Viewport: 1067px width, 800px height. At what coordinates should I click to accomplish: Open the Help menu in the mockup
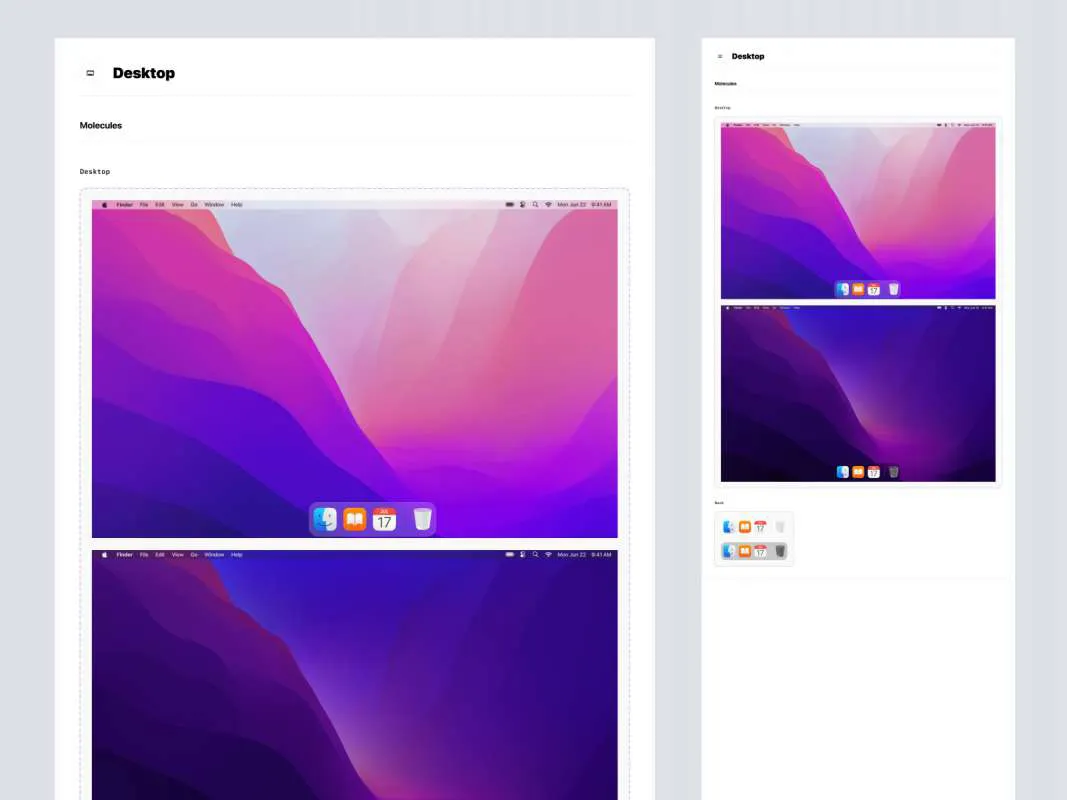click(236, 205)
